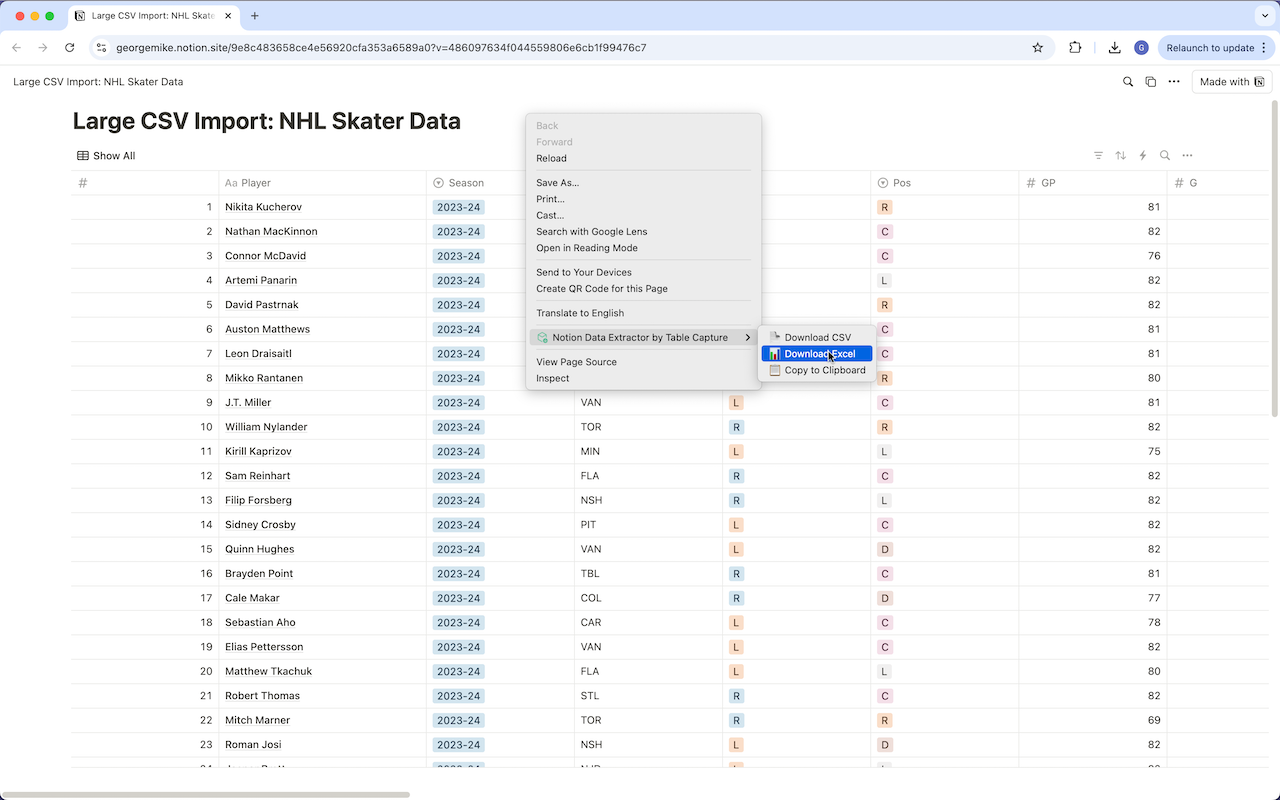Choose Create QR Code for this Page
Screen dimensions: 1280x800
[601, 289]
